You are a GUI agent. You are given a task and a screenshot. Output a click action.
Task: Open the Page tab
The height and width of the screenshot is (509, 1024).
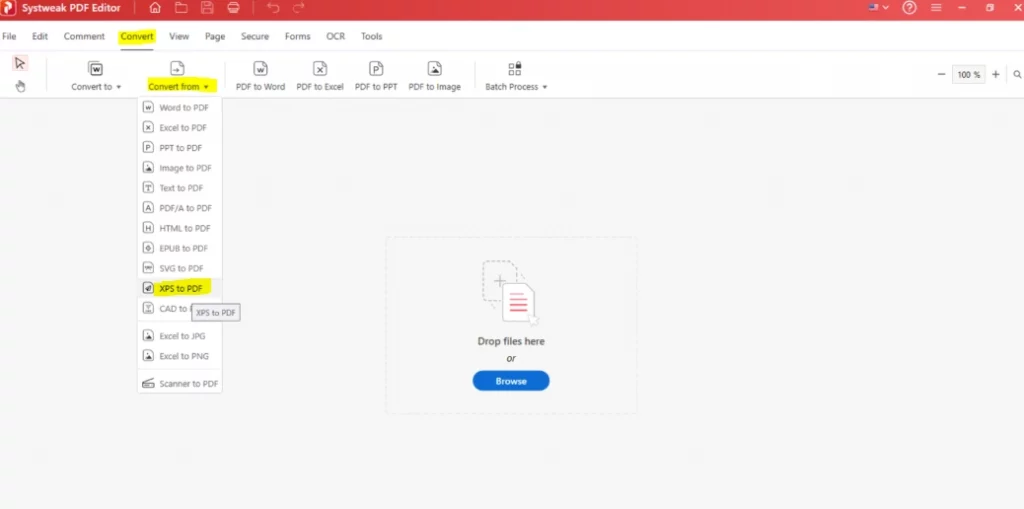click(215, 37)
